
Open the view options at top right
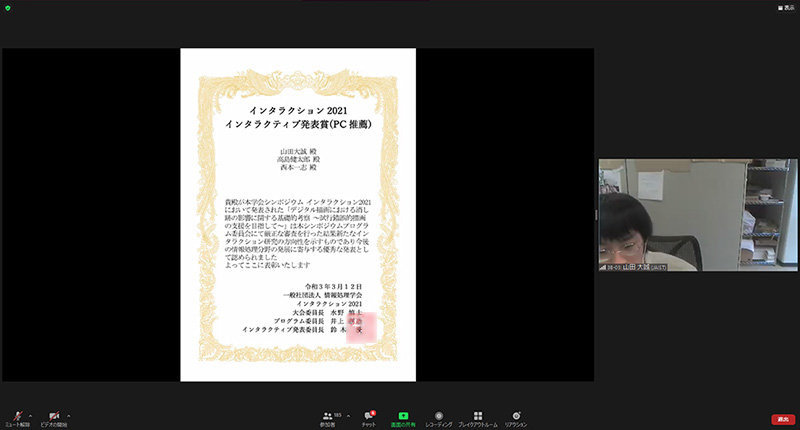point(786,8)
